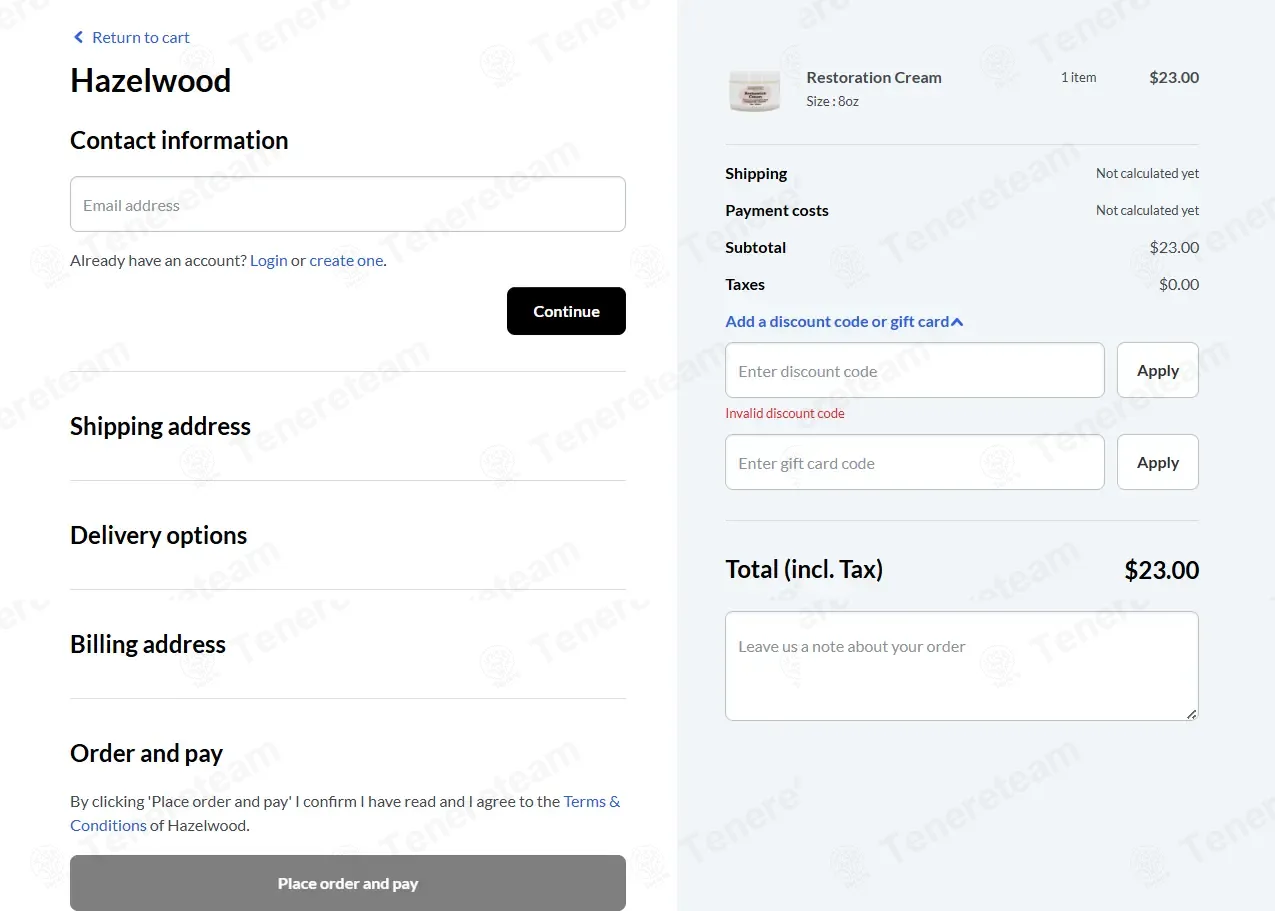Click the Restoration Cream product thumbnail
The width and height of the screenshot is (1275, 911).
pos(754,91)
